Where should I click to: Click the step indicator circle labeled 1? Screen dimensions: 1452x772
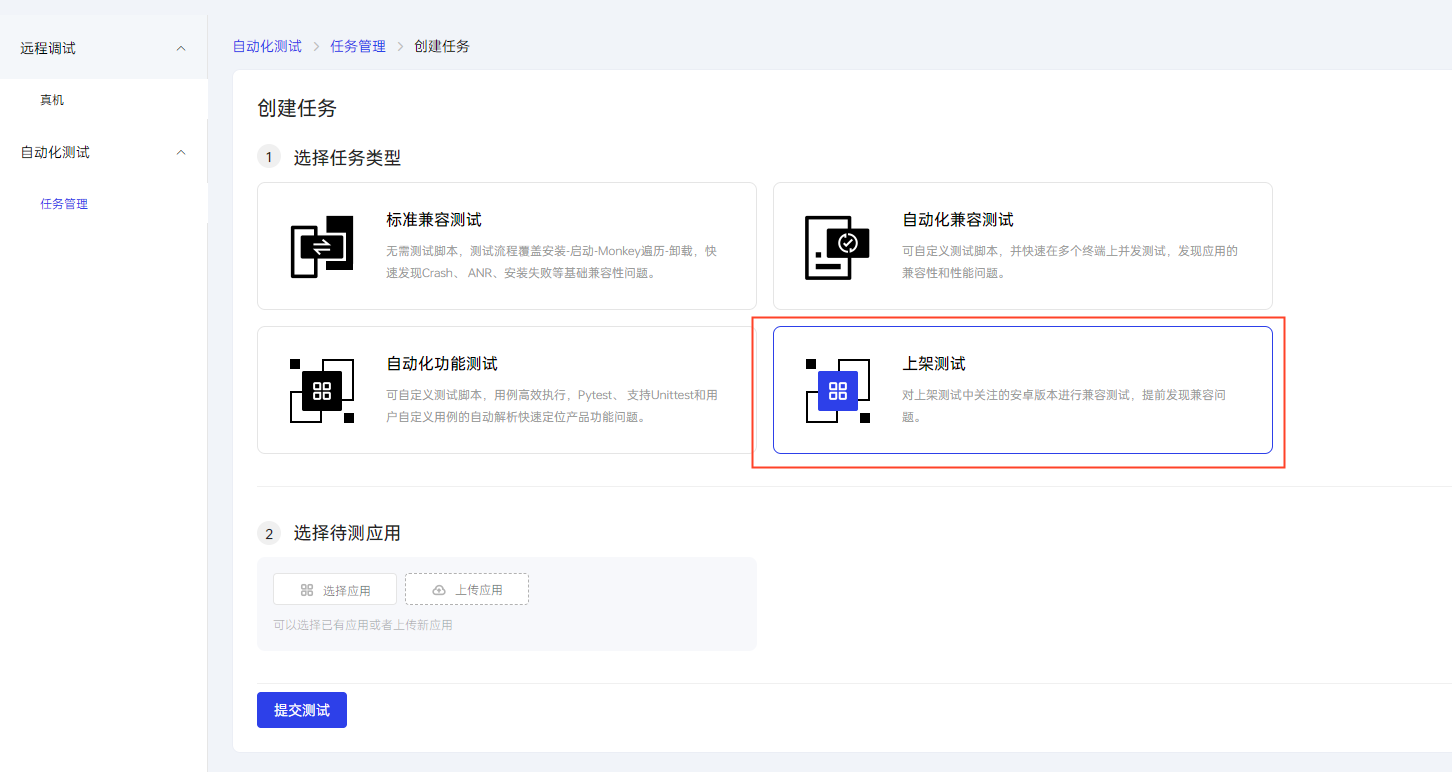pyautogui.click(x=269, y=156)
